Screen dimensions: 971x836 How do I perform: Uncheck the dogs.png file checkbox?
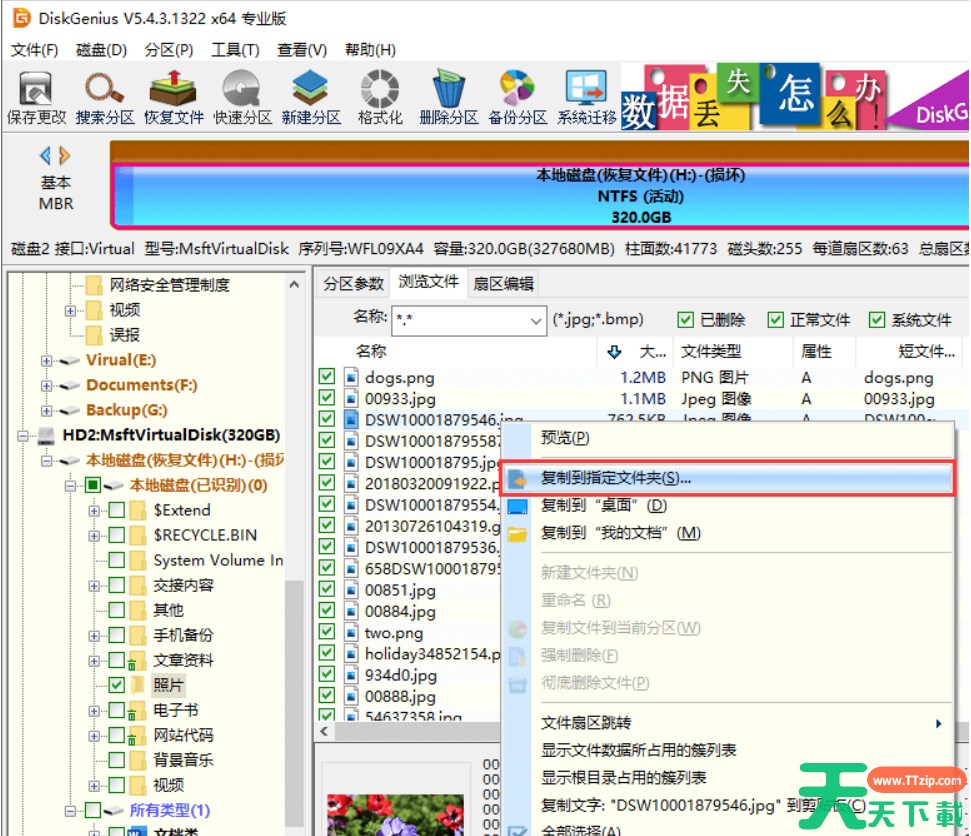(326, 377)
